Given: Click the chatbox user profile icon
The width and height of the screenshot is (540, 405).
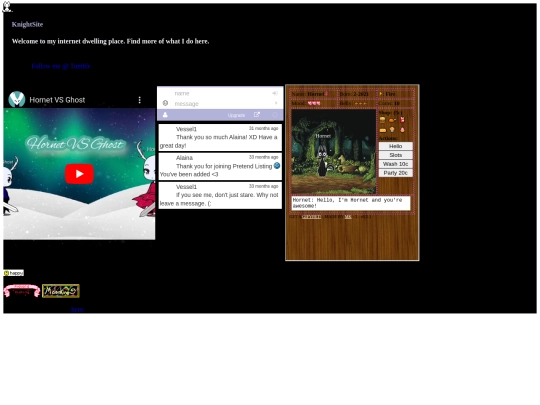Looking at the screenshot, I should tap(165, 115).
